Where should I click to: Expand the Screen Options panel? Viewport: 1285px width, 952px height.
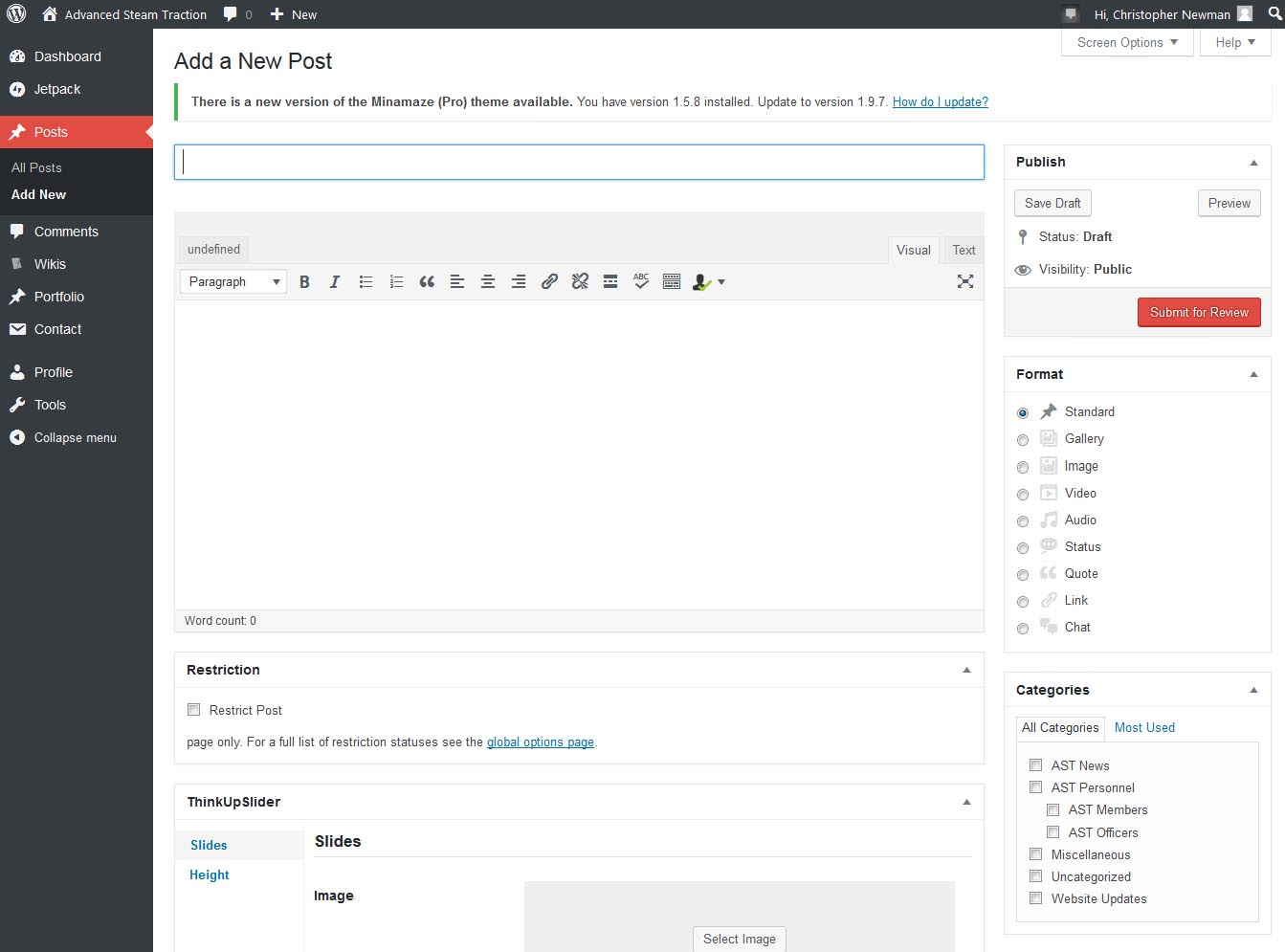pos(1127,42)
